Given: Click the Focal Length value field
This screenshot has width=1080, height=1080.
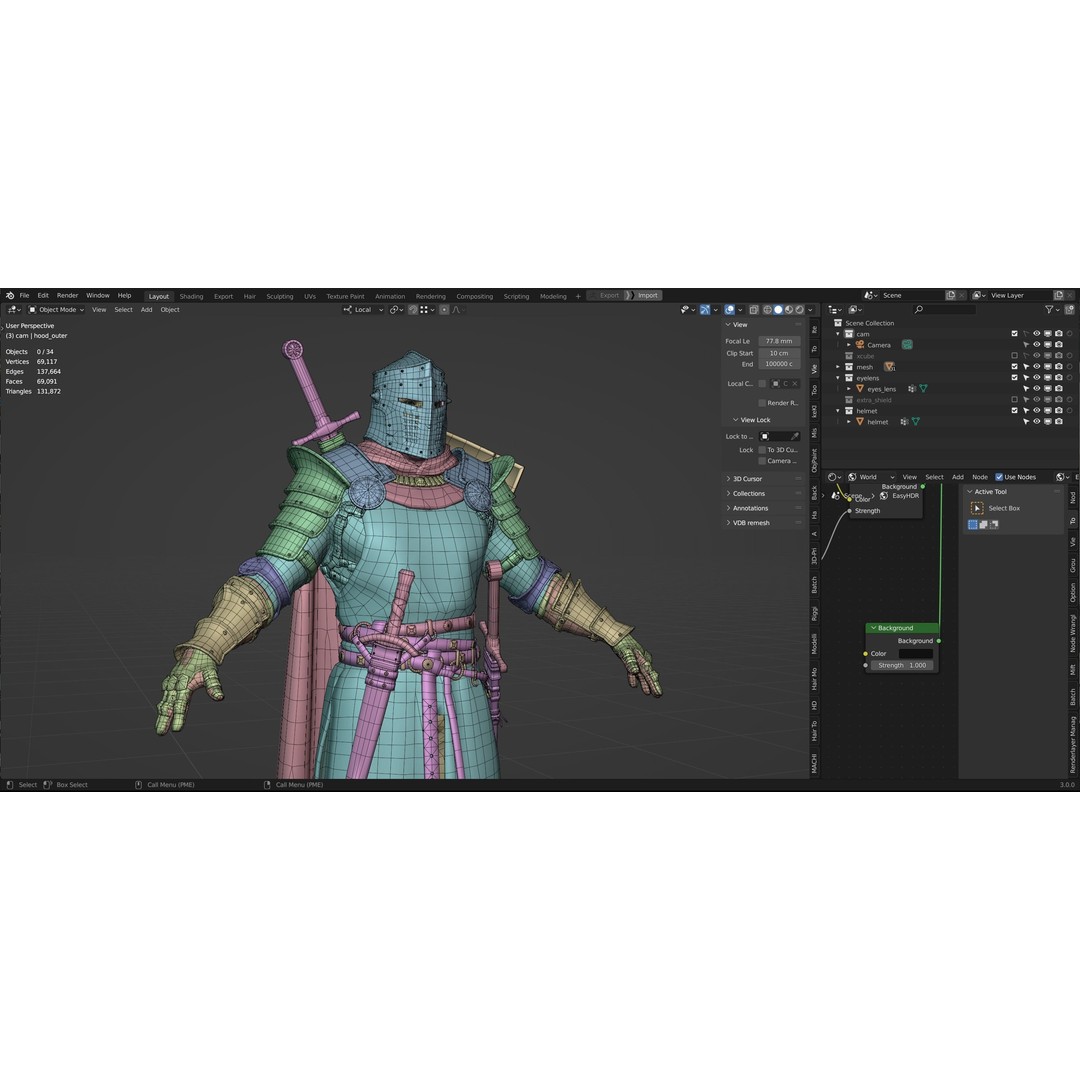Looking at the screenshot, I should (x=779, y=341).
